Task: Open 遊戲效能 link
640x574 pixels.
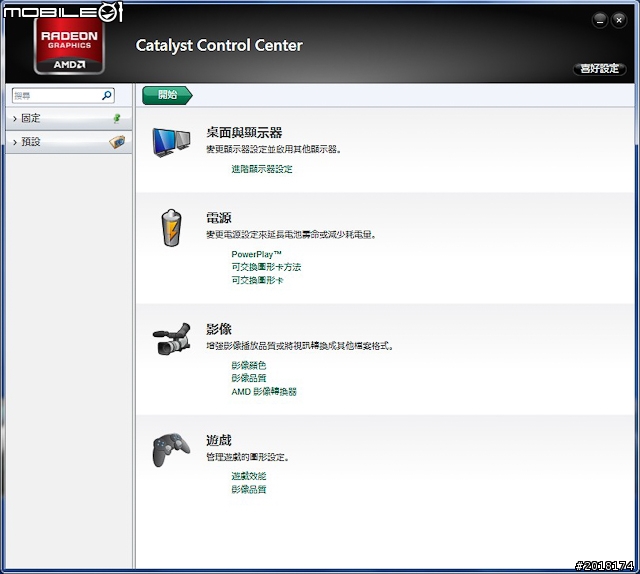Action: tap(249, 476)
